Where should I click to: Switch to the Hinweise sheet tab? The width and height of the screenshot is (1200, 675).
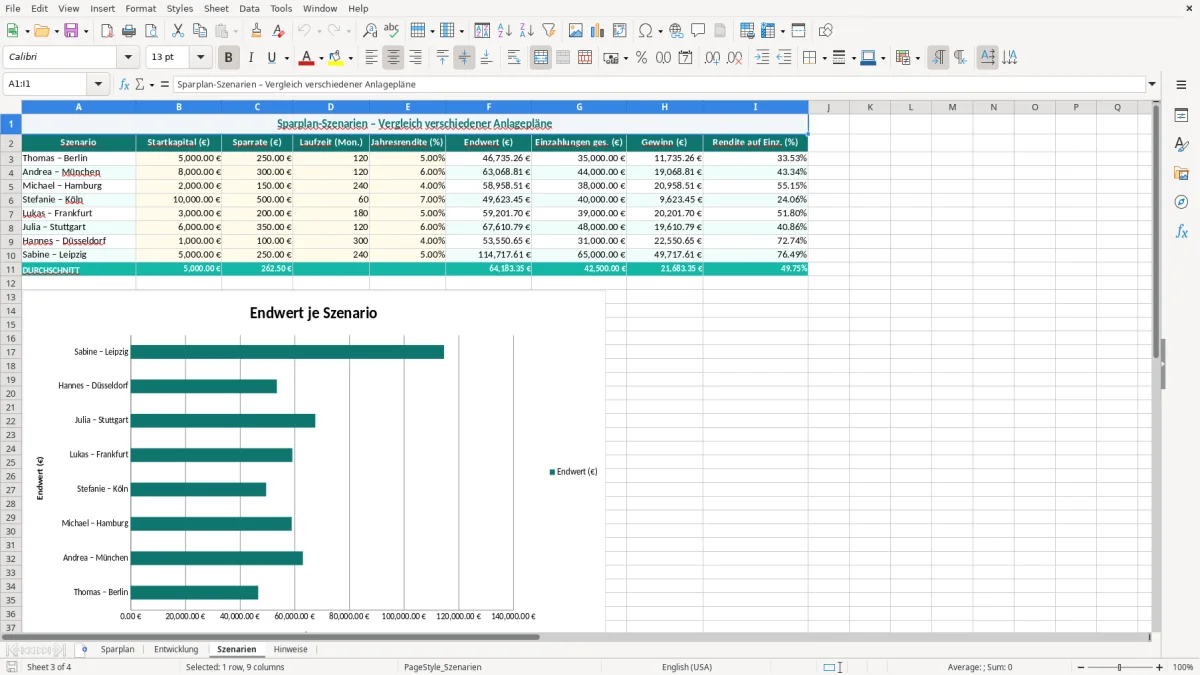click(291, 649)
